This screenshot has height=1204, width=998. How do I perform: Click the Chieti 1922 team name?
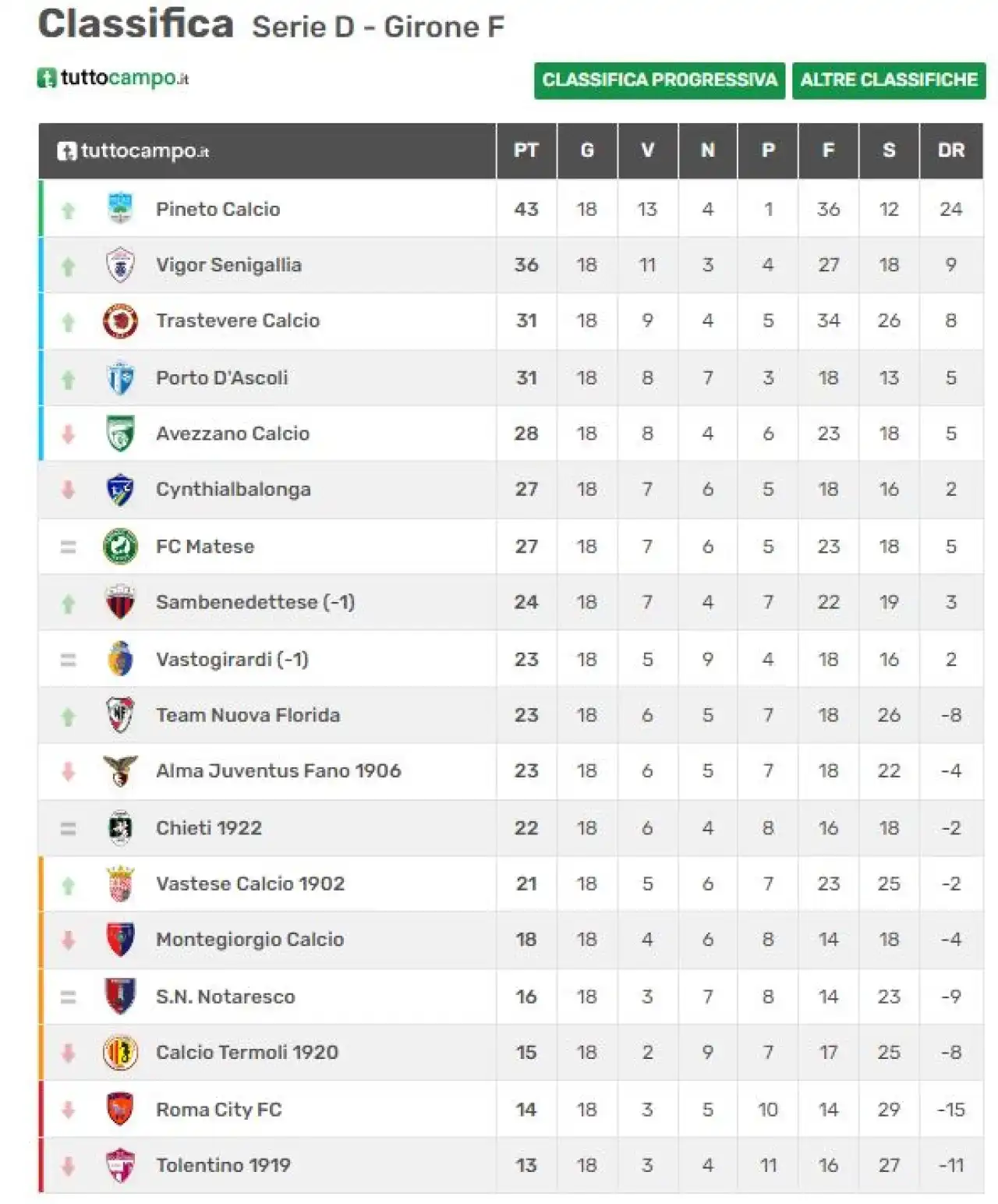[x=209, y=827]
